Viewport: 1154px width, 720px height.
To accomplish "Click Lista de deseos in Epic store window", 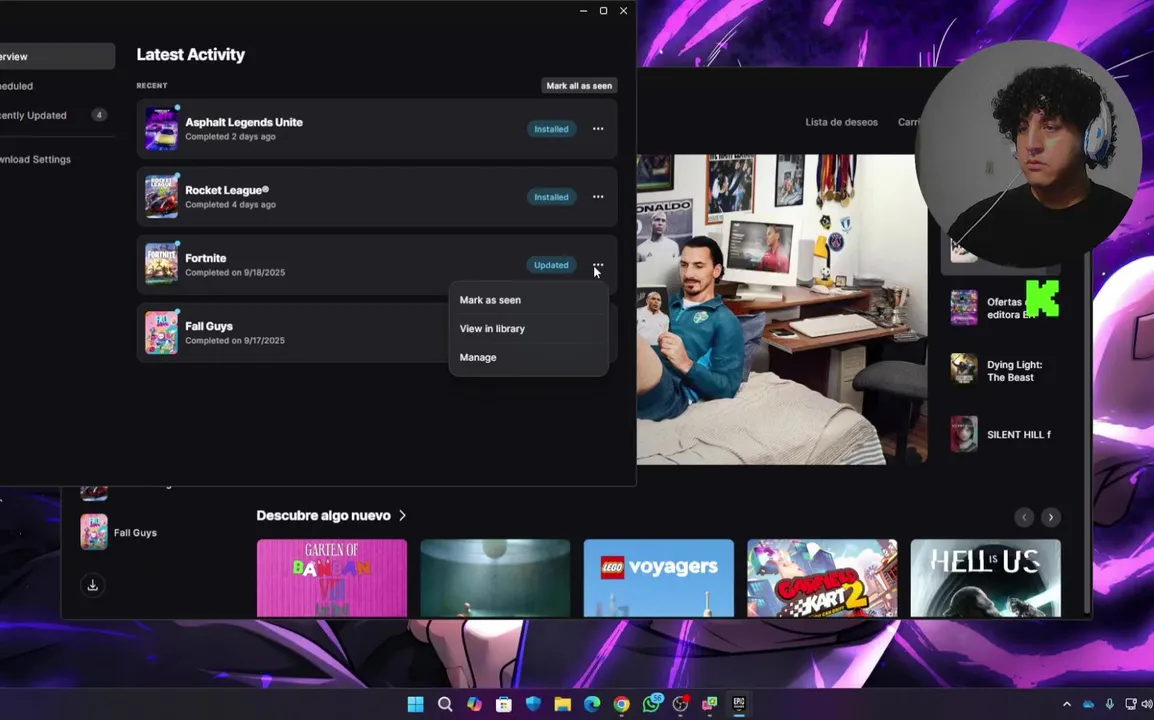I will point(841,122).
